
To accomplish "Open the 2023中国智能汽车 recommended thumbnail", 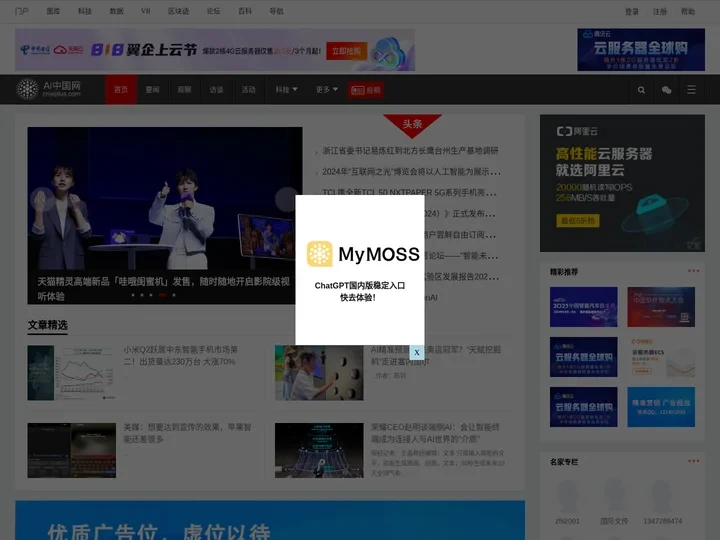I will 584,307.
